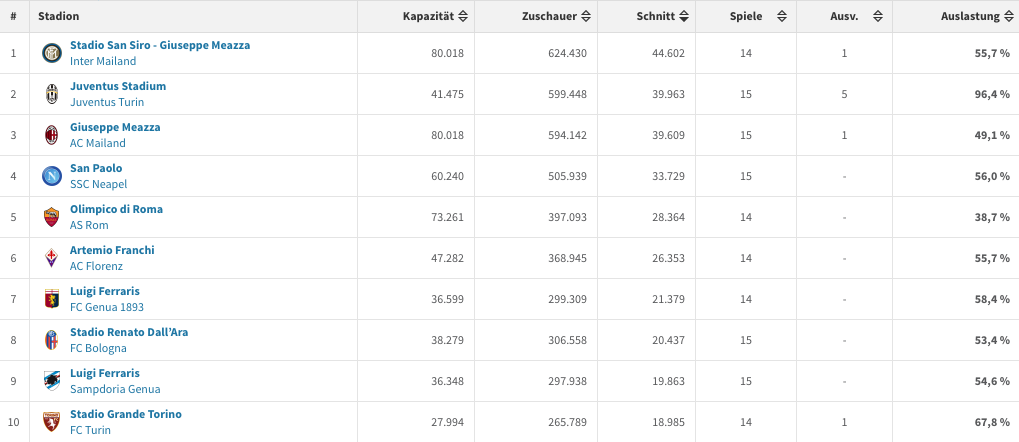The height and width of the screenshot is (442, 1019).
Task: Click the SSC Neapel club crest
Action: [51, 176]
